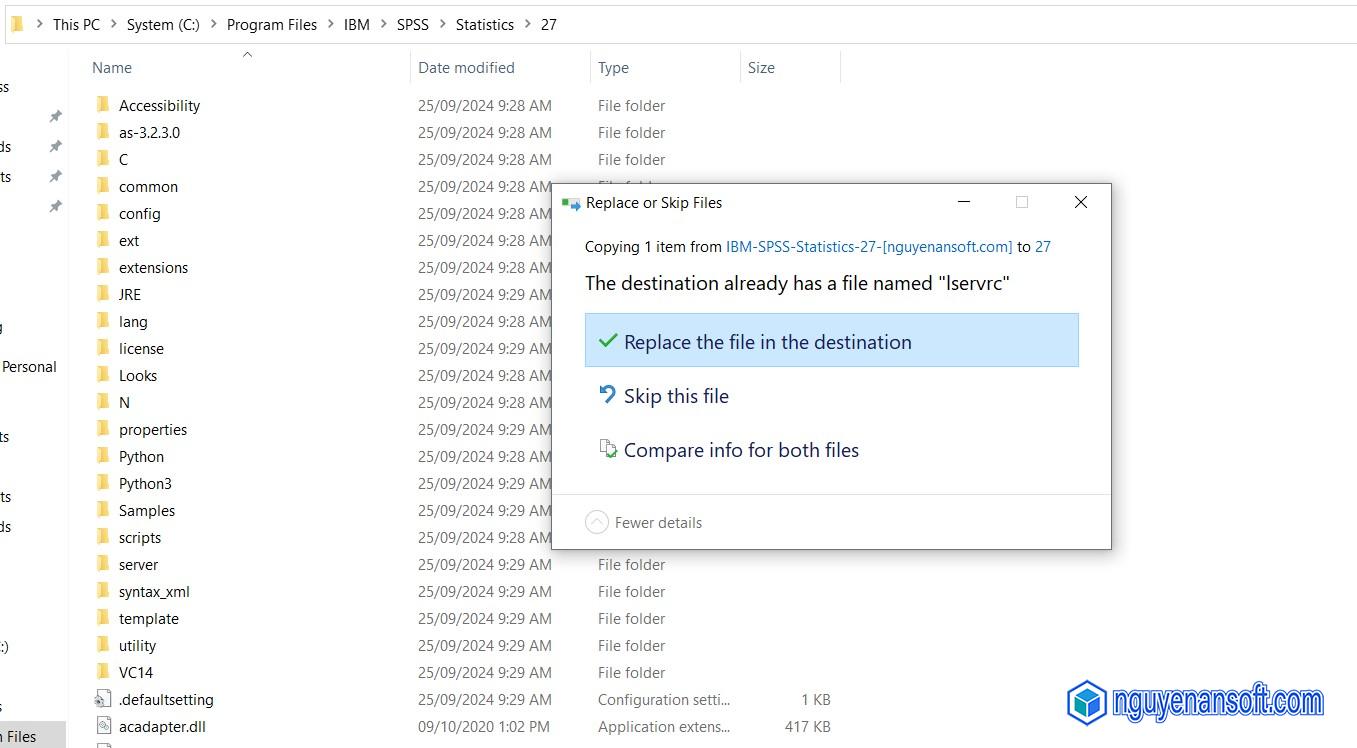Select the server folder icon
The height and width of the screenshot is (748, 1357).
point(103,564)
